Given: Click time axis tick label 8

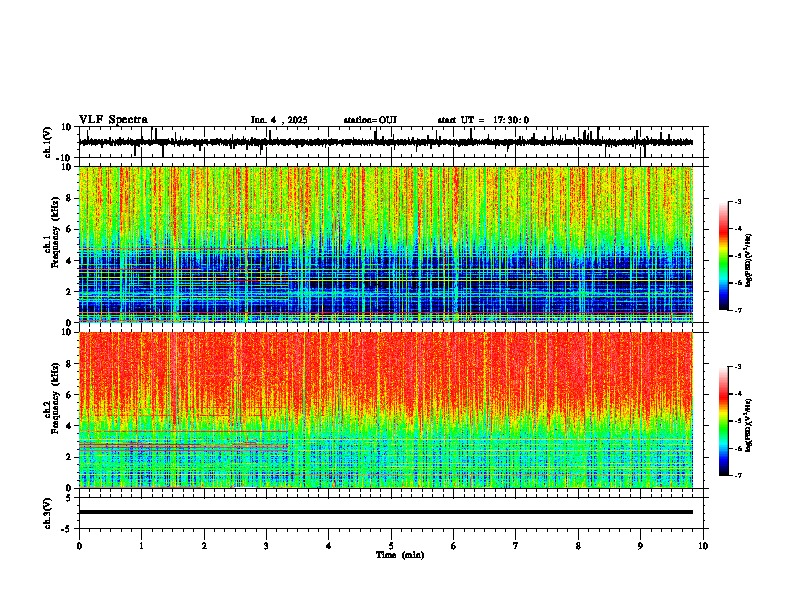Looking at the screenshot, I should click(578, 546).
